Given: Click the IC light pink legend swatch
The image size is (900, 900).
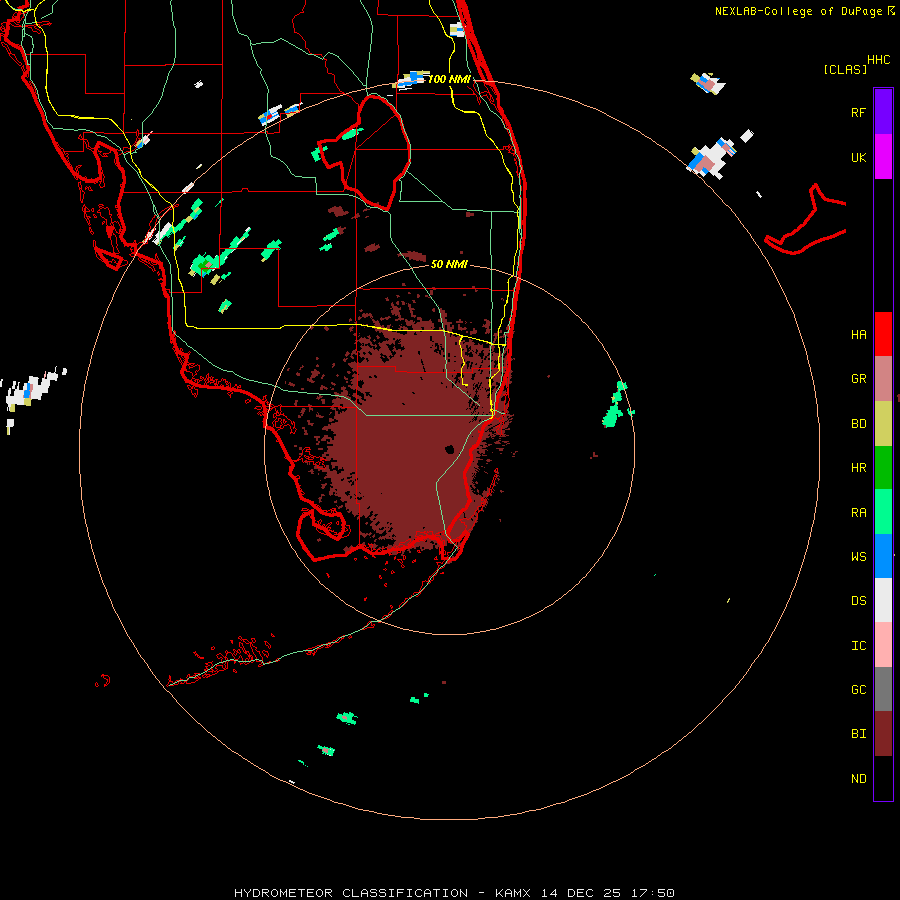Looking at the screenshot, I should coord(883,645).
